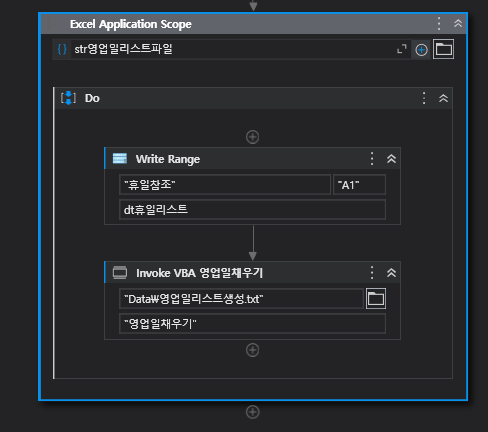Viewport: 488px width, 432px height.
Task: Open the Write Range options menu
Action: click(372, 159)
